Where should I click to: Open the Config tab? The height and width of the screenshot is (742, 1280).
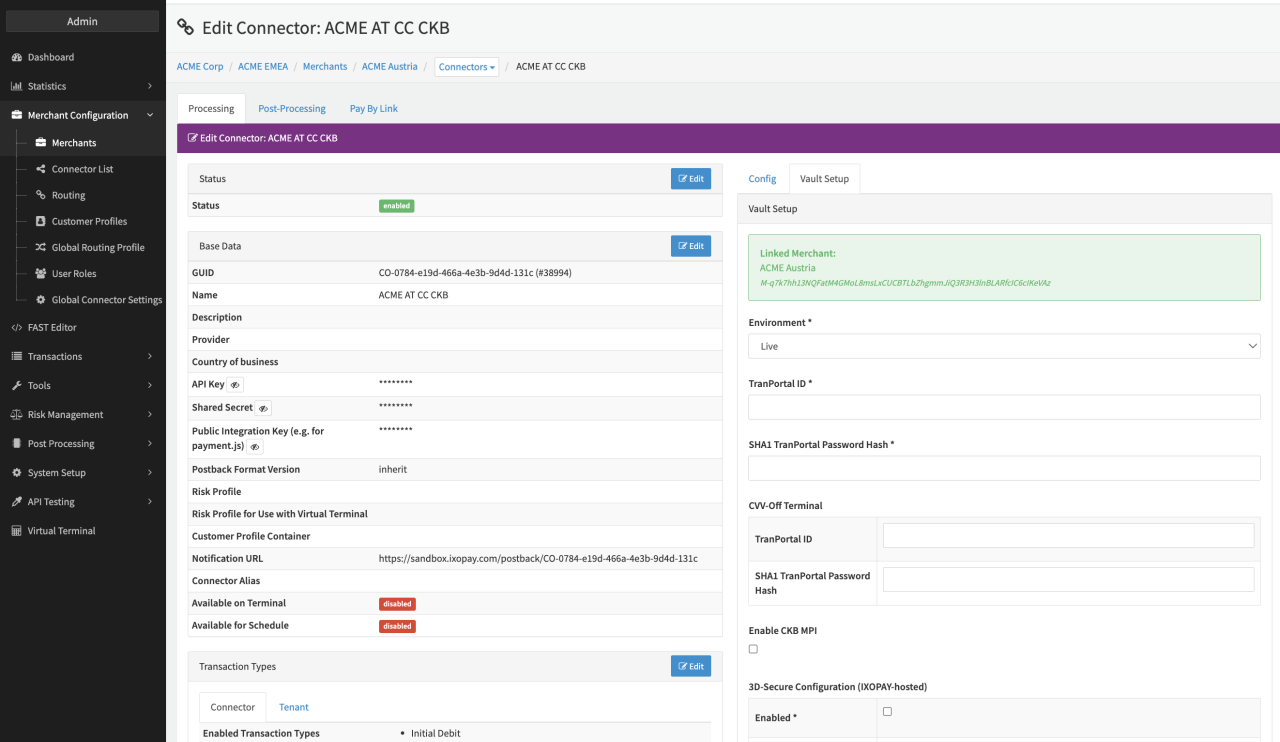(x=762, y=179)
